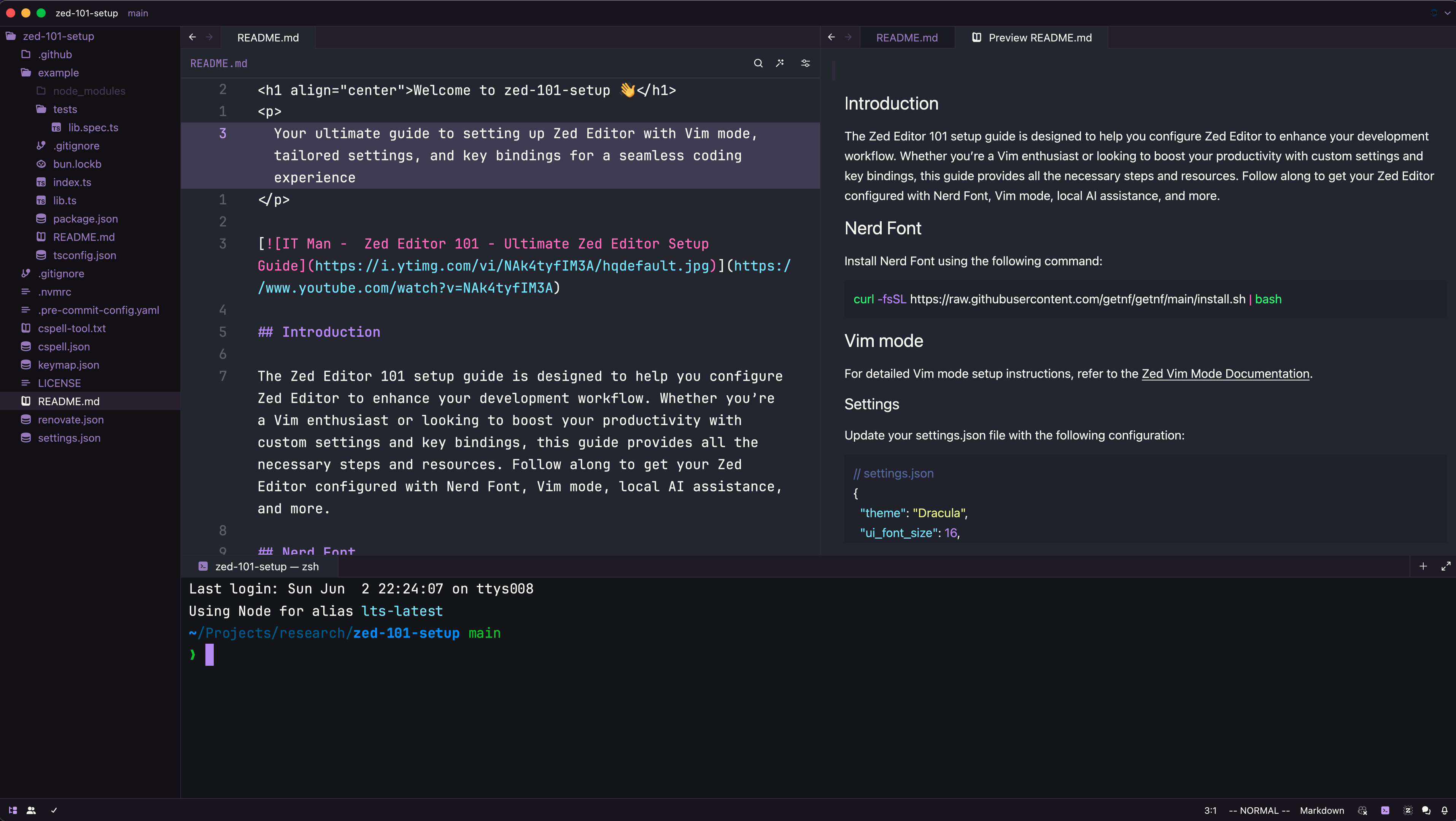Image resolution: width=1456 pixels, height=821 pixels.
Task: Click the curl command code block in preview
Action: (x=1145, y=299)
